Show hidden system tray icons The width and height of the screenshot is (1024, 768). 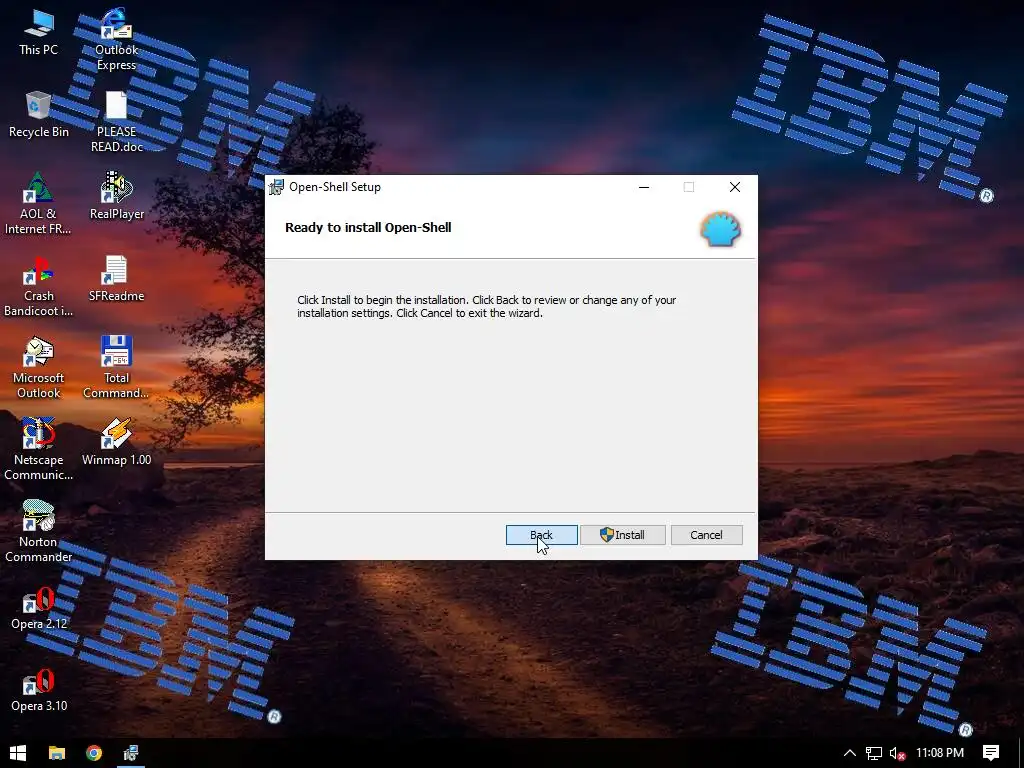tap(850, 753)
